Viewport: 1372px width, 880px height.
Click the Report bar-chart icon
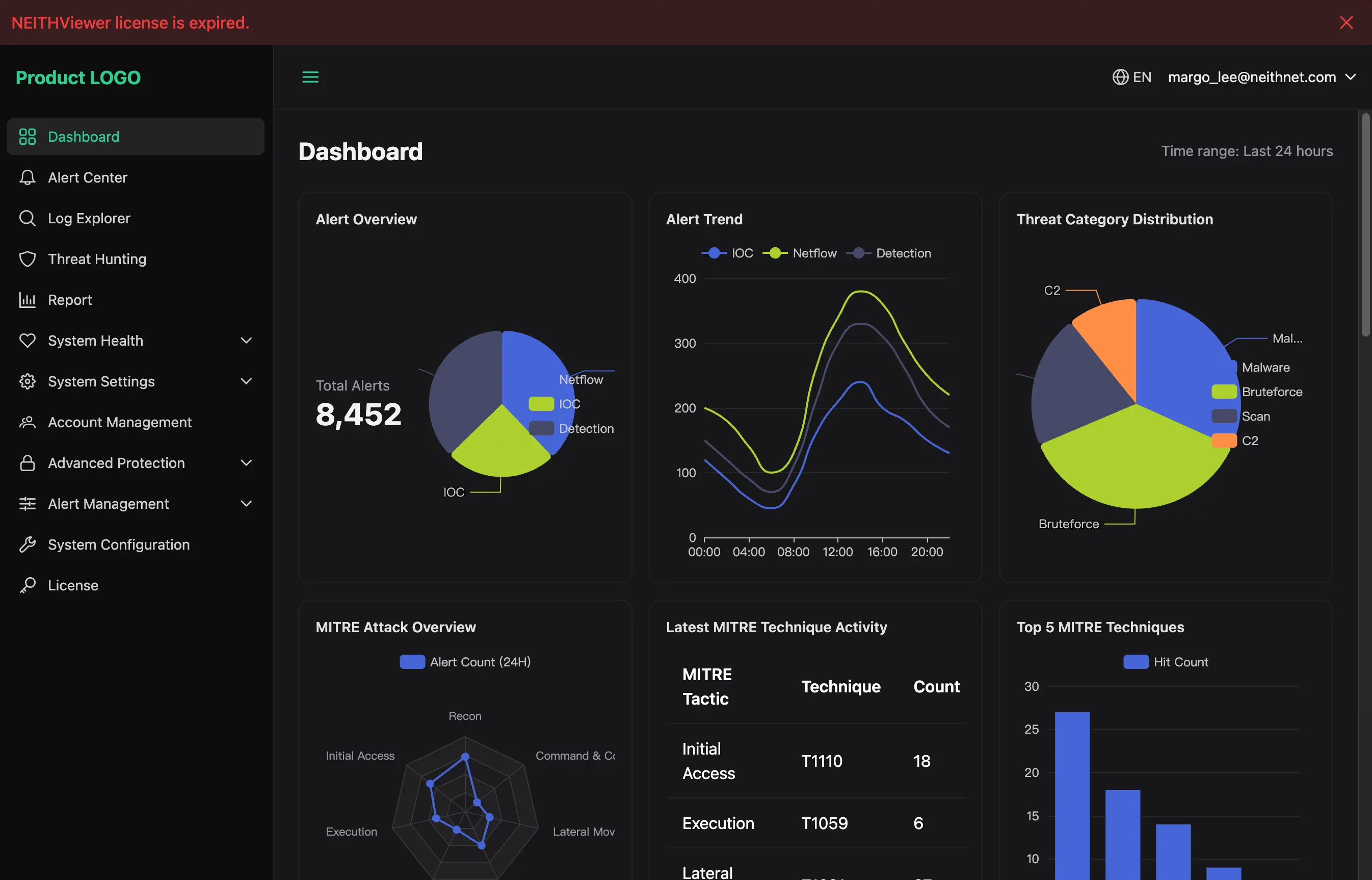[28, 300]
